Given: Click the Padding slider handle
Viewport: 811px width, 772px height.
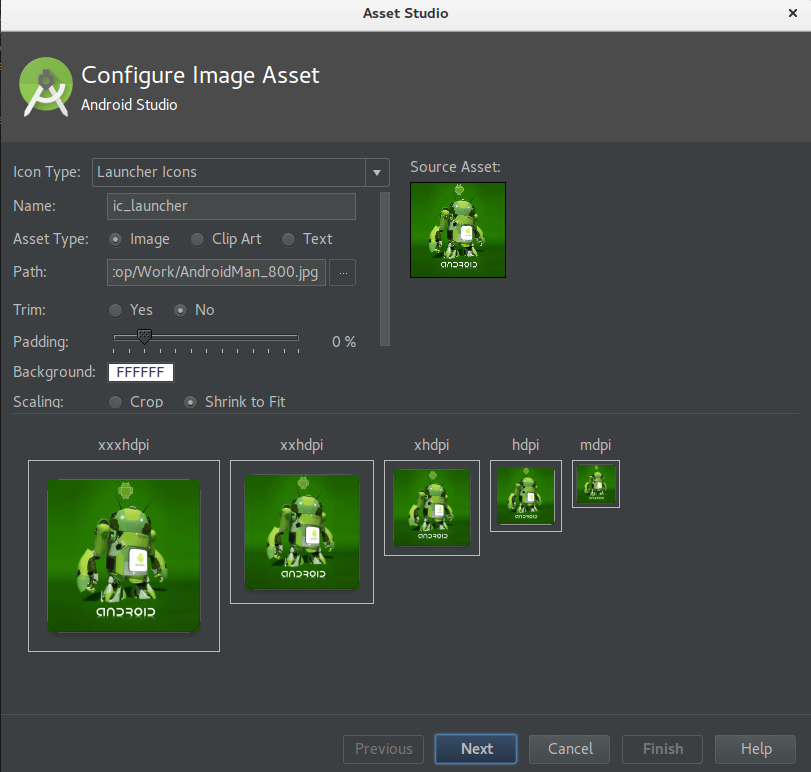Looking at the screenshot, I should coord(144,336).
